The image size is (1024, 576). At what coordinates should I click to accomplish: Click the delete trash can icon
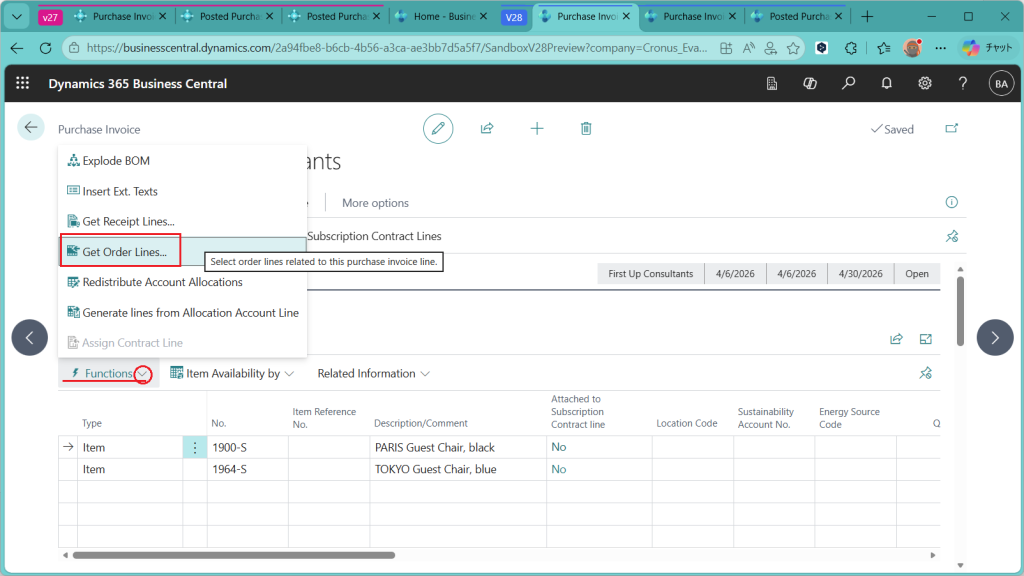(586, 128)
